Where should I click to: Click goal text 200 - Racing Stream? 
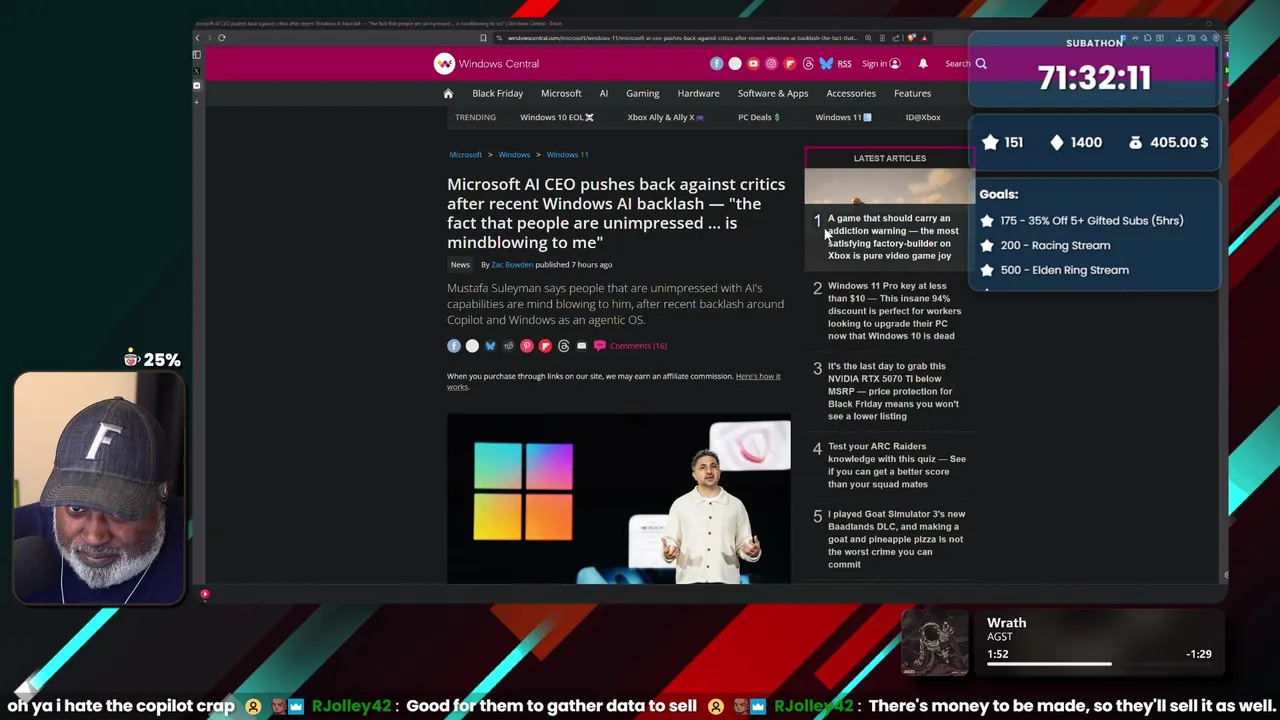click(1055, 245)
